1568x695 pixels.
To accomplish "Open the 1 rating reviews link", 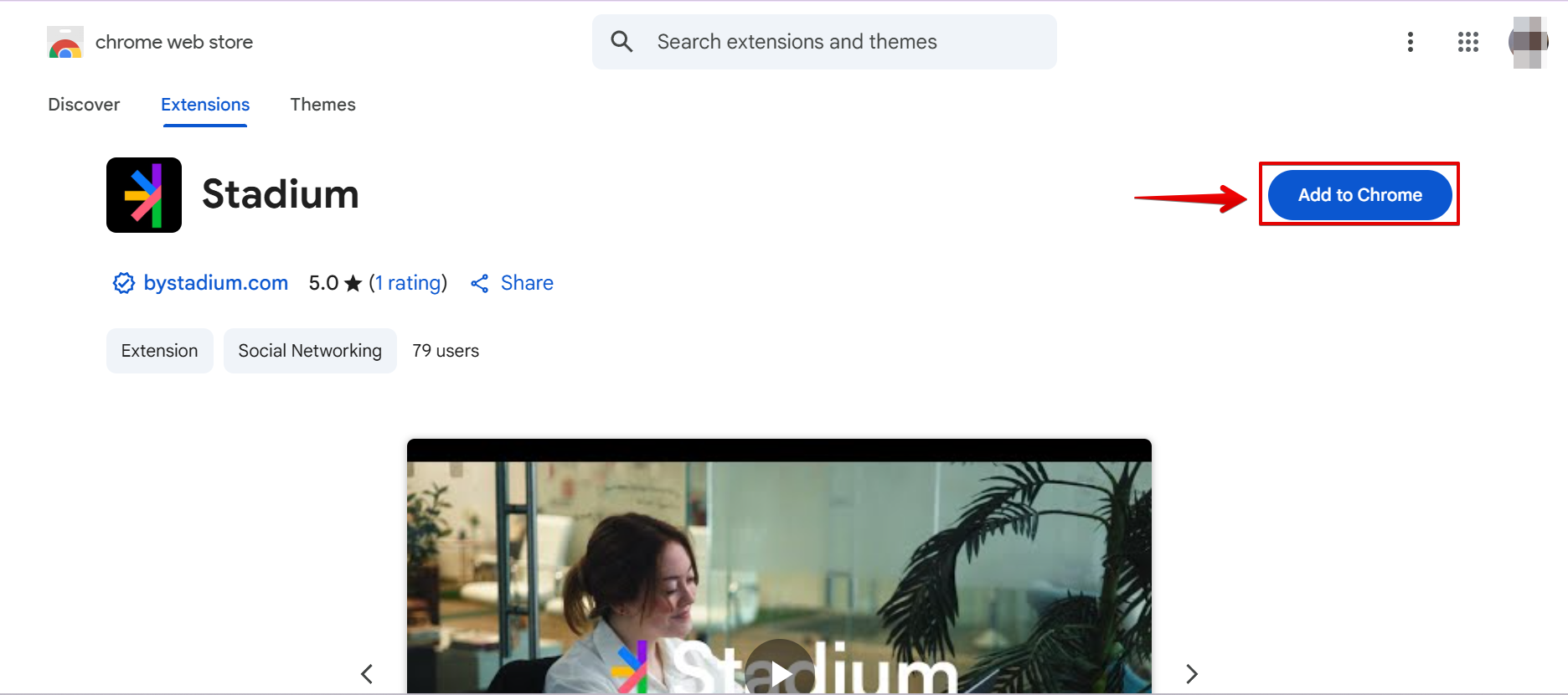I will [x=408, y=283].
